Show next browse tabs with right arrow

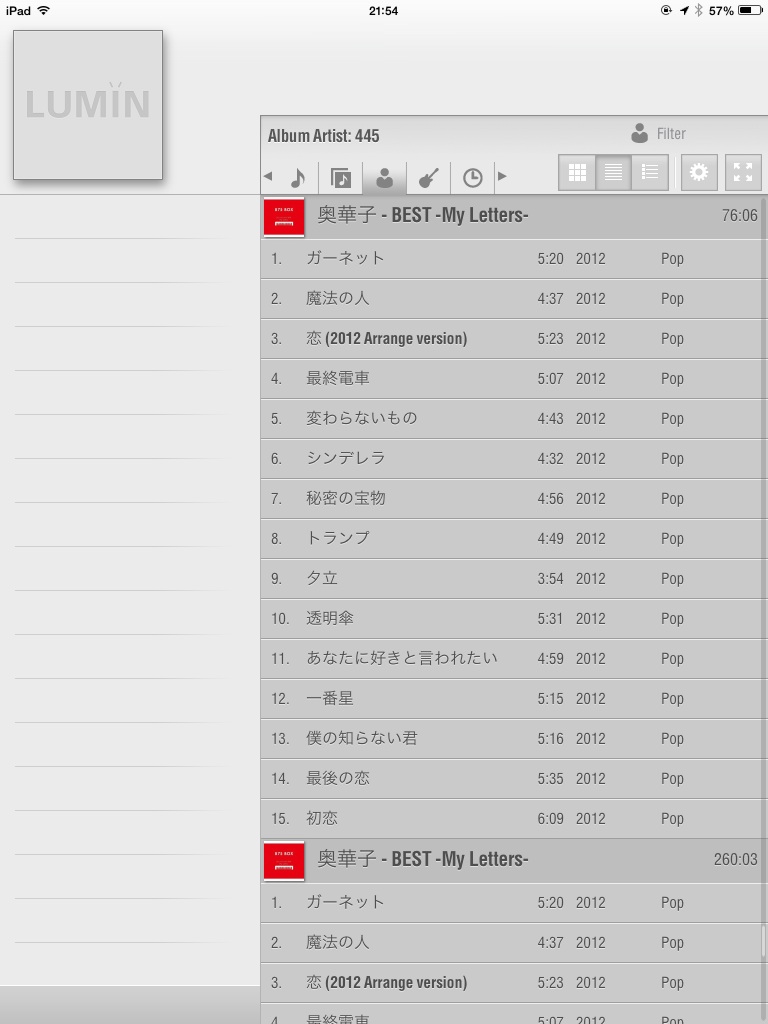coord(502,176)
